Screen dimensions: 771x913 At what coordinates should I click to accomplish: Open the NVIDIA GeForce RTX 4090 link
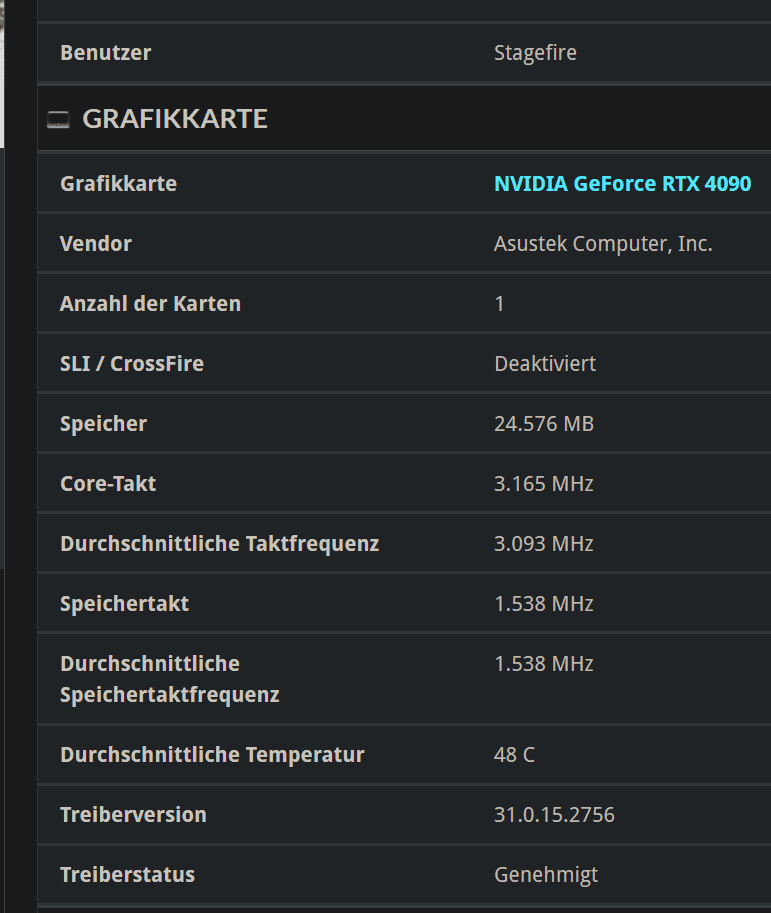point(622,184)
